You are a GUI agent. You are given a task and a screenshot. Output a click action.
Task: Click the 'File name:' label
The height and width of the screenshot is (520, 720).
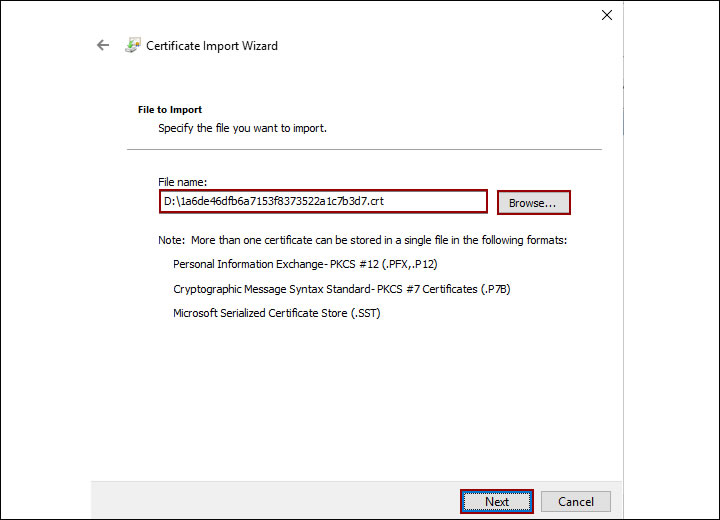[x=182, y=181]
